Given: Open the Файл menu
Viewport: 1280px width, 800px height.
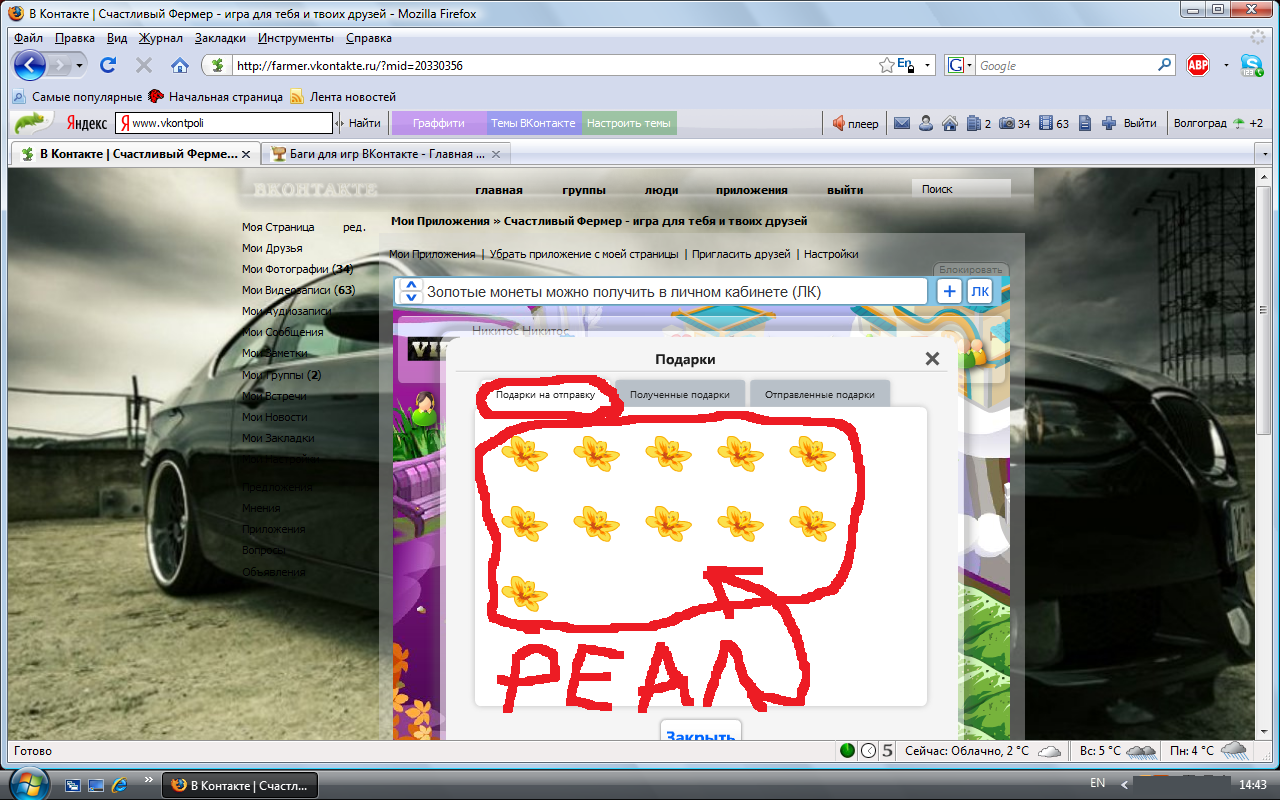Looking at the screenshot, I should (x=28, y=38).
